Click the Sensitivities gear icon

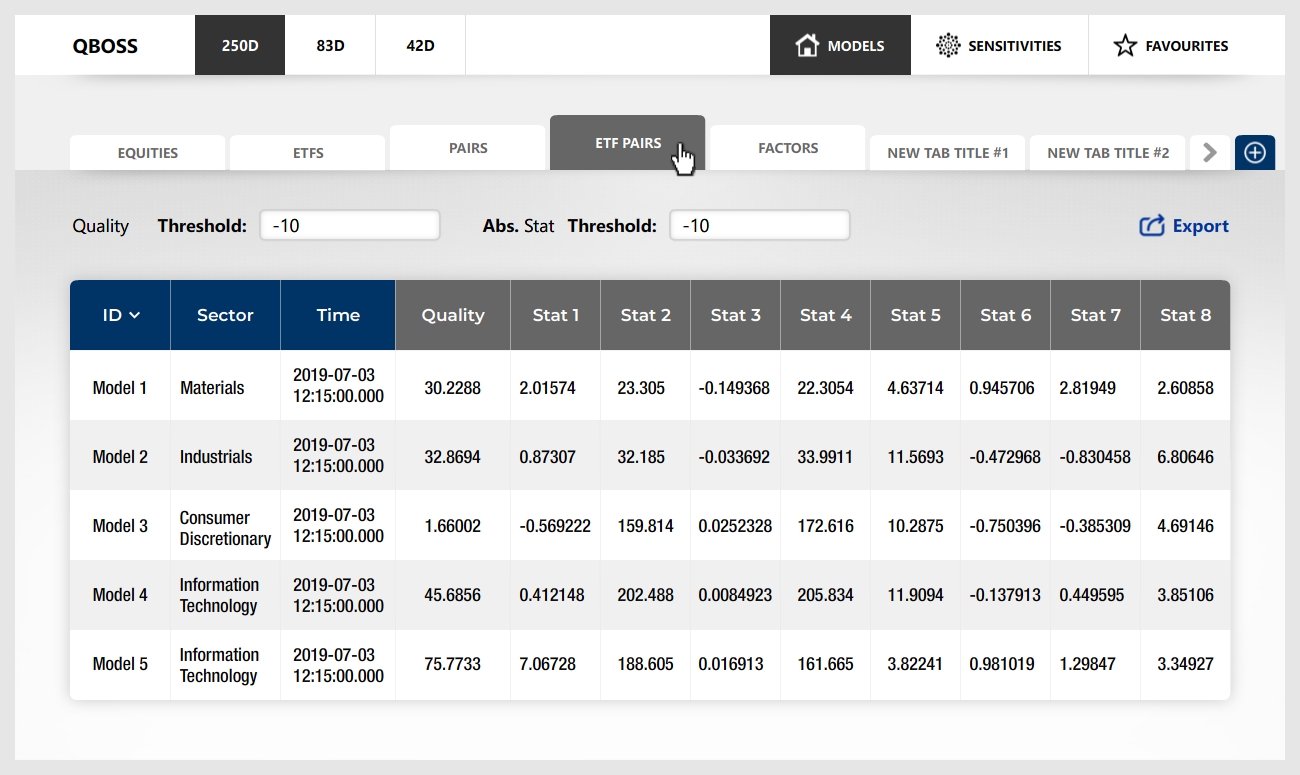pyautogui.click(x=947, y=45)
